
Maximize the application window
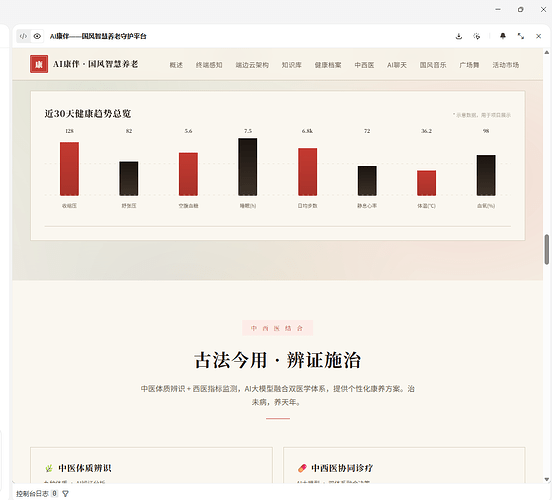coord(521,10)
